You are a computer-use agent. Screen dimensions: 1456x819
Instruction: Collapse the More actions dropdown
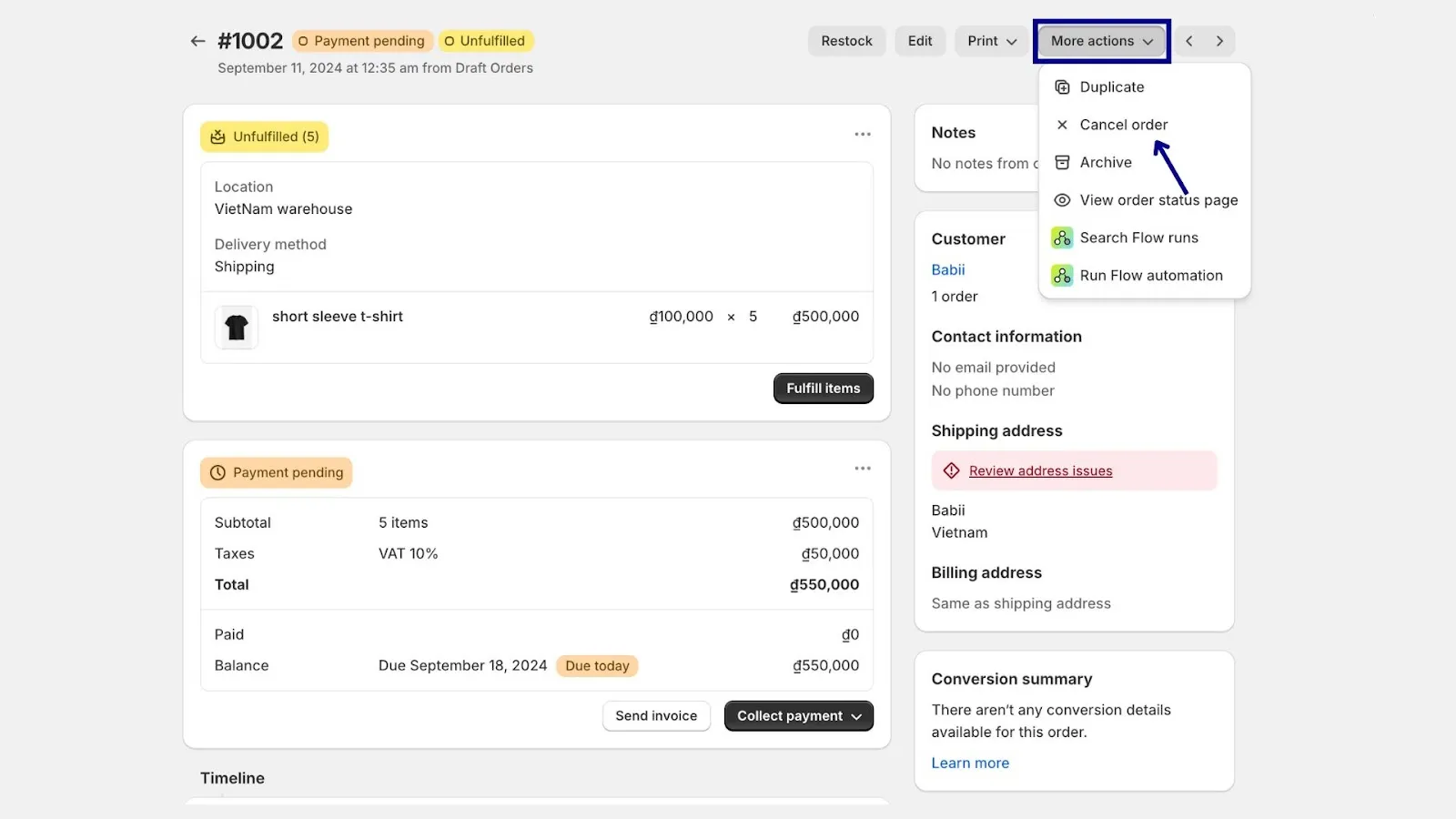coord(1101,41)
